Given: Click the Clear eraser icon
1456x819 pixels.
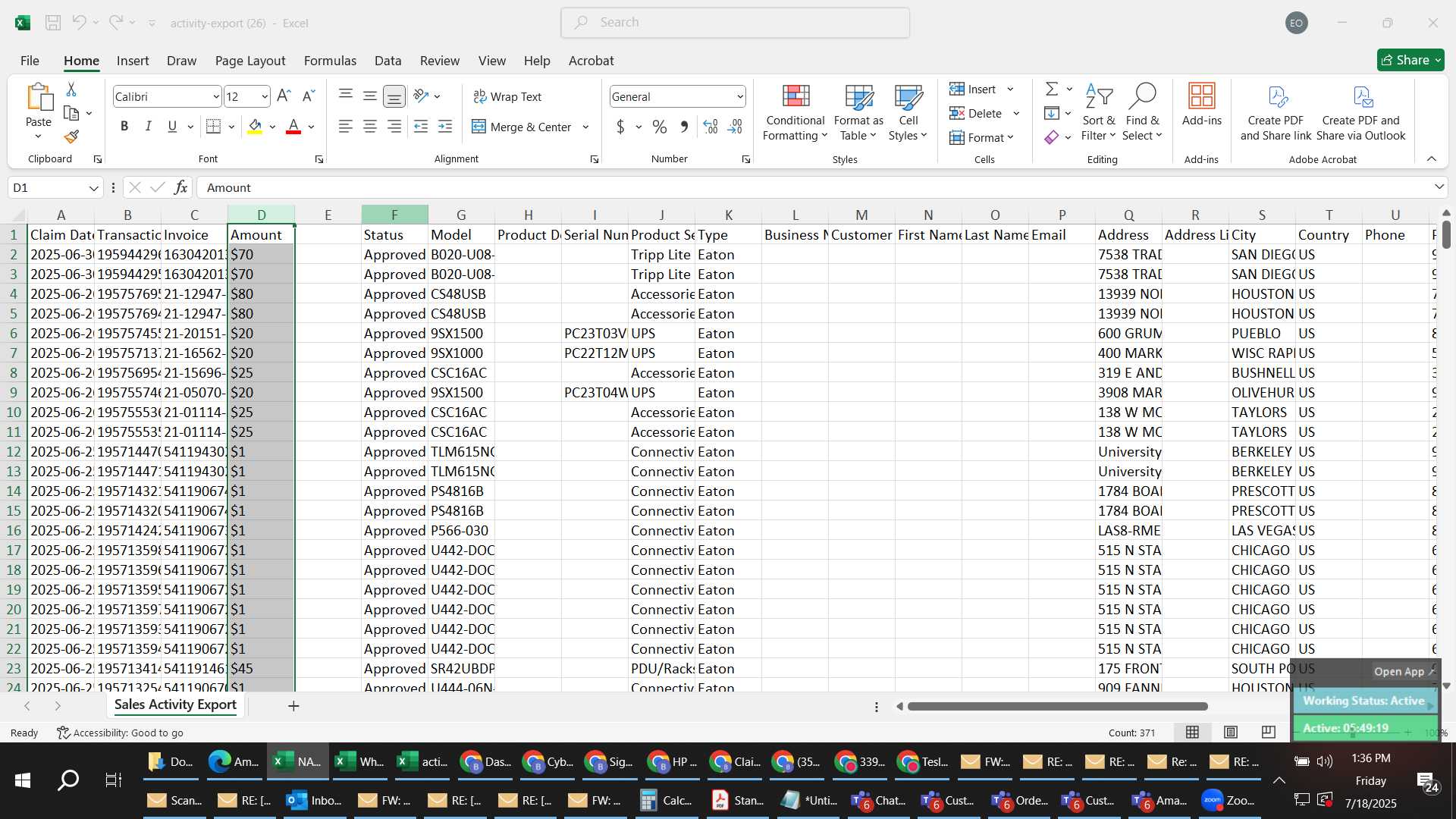Looking at the screenshot, I should [x=1052, y=137].
